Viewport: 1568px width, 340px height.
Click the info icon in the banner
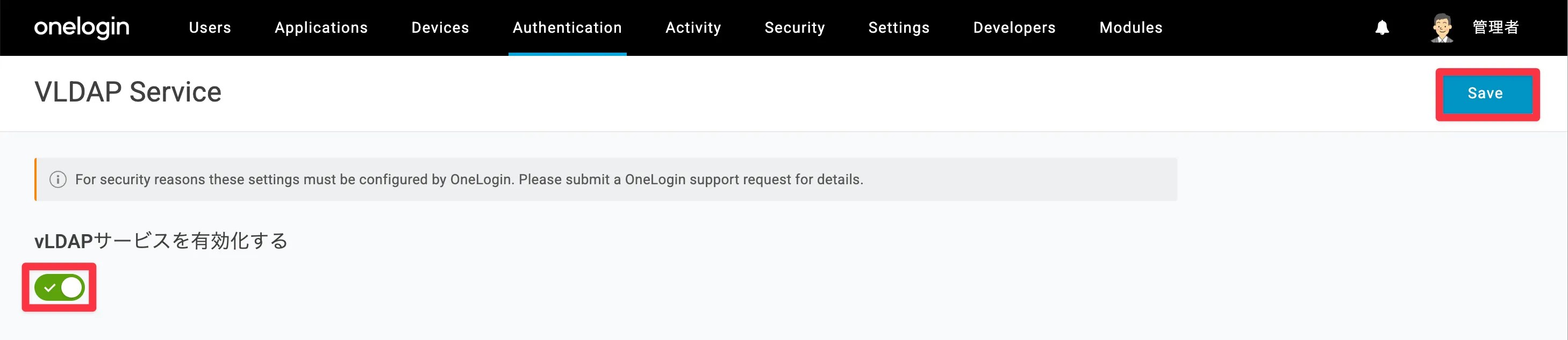coord(58,179)
